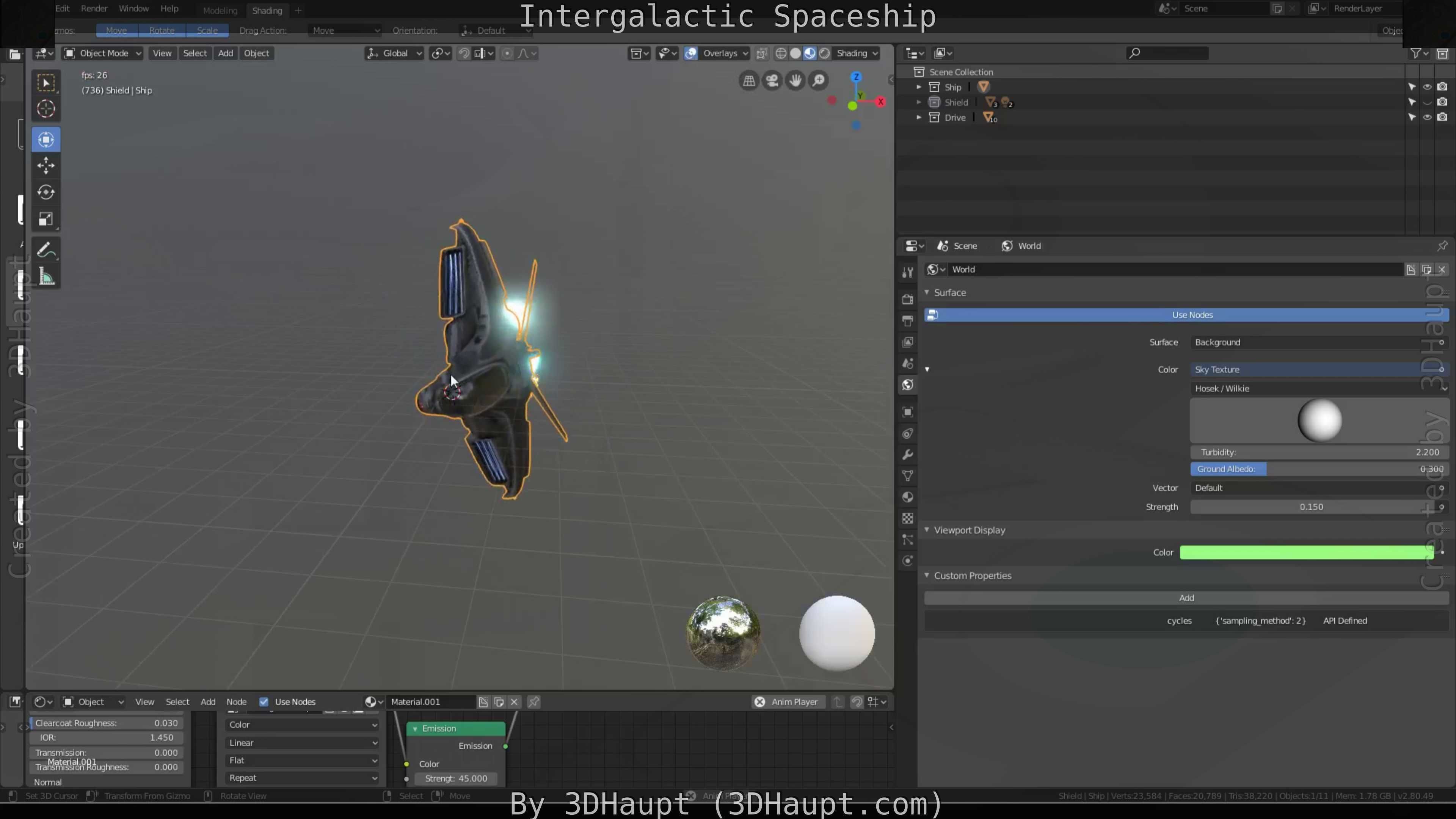Select the Scale tool in the left toolbar

46,219
